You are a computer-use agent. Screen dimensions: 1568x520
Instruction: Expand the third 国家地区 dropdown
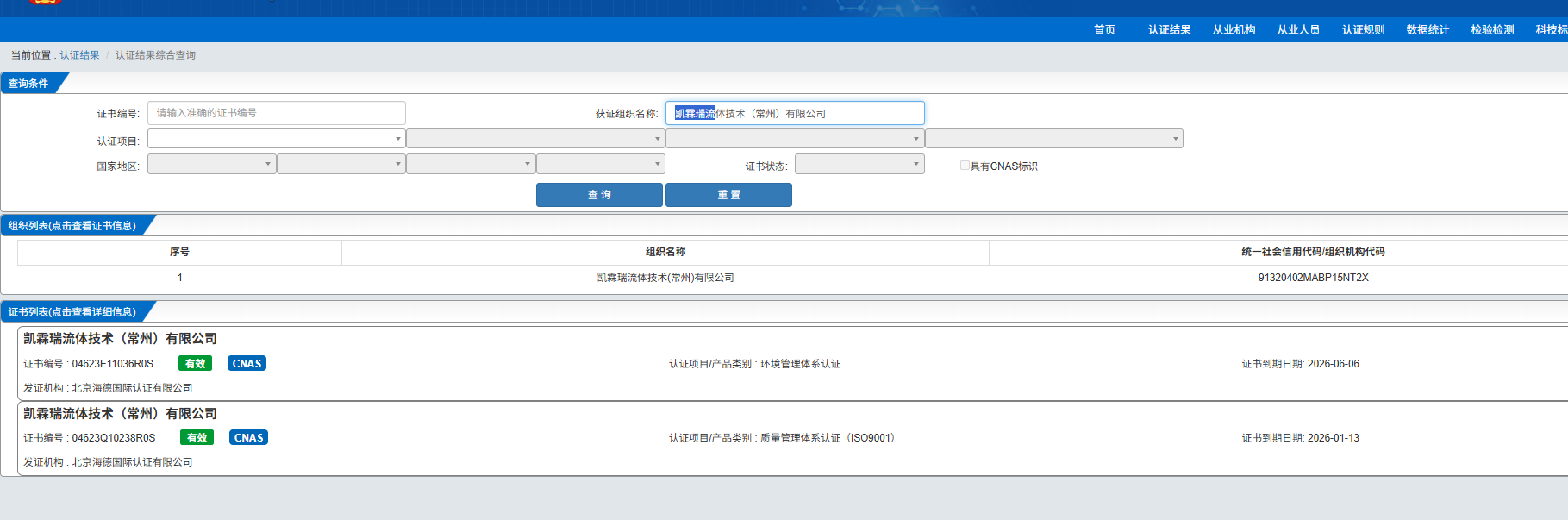pyautogui.click(x=471, y=164)
